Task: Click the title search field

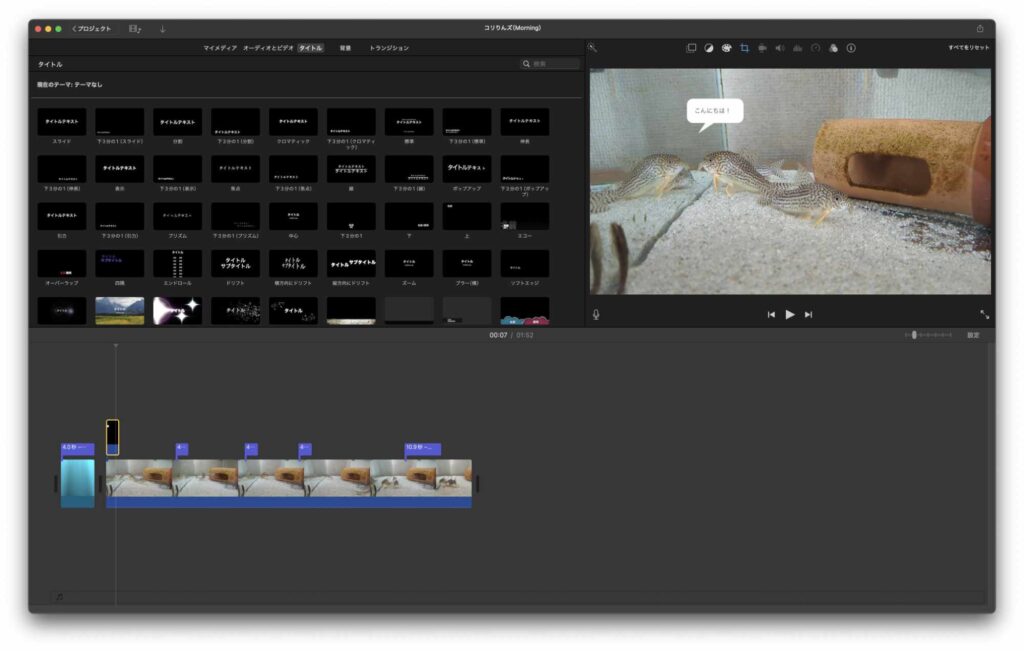Action: (x=551, y=64)
